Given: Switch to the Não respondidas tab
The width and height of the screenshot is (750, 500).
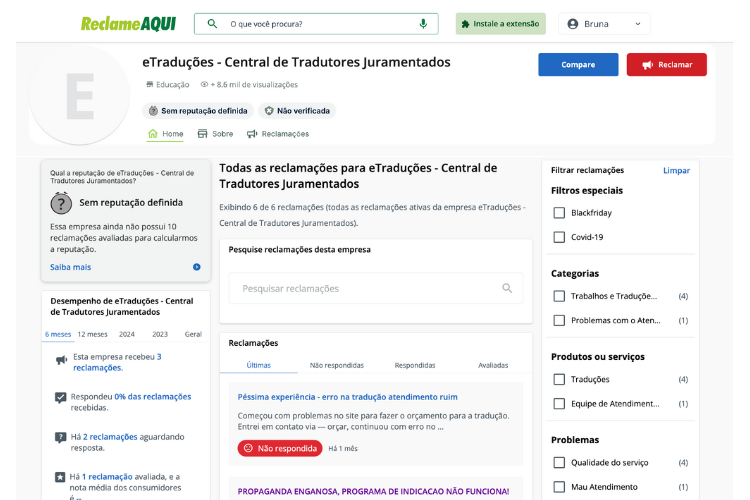Looking at the screenshot, I should (337, 365).
